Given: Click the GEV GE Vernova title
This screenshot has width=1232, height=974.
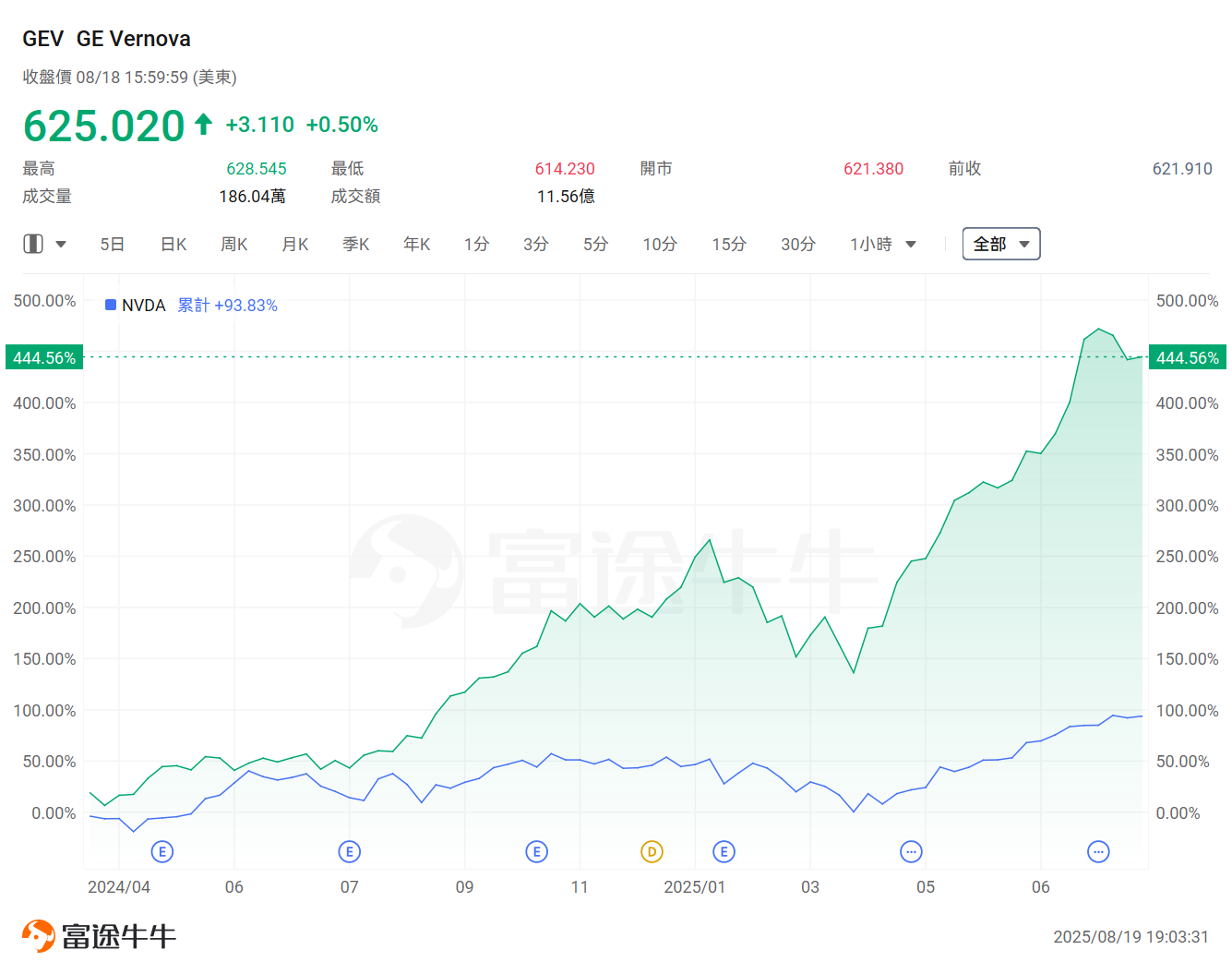Looking at the screenshot, I should tap(106, 39).
